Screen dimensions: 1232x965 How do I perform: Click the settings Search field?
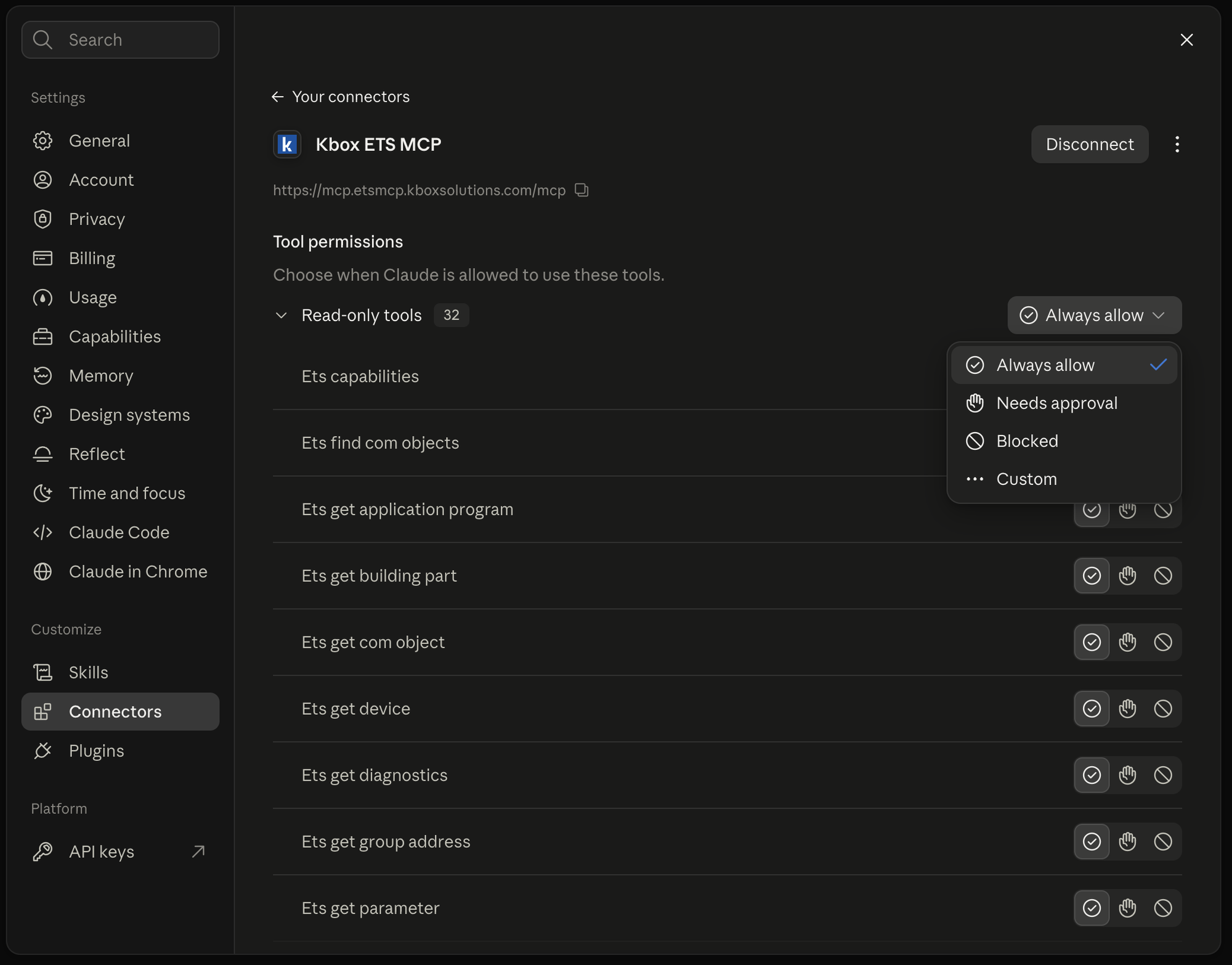120,39
